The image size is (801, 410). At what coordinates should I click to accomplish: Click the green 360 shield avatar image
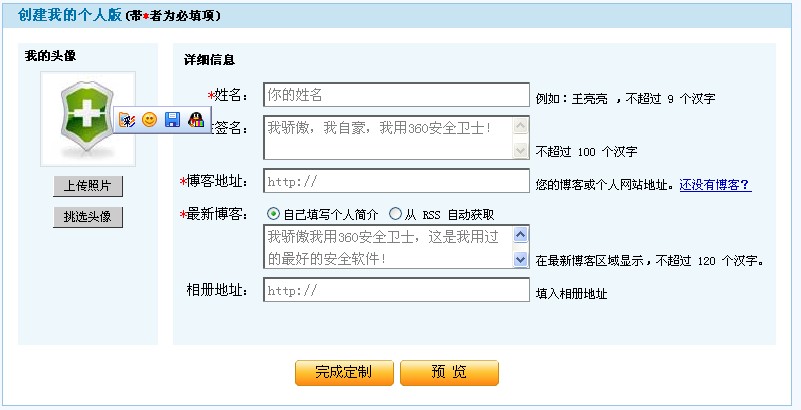pos(88,118)
